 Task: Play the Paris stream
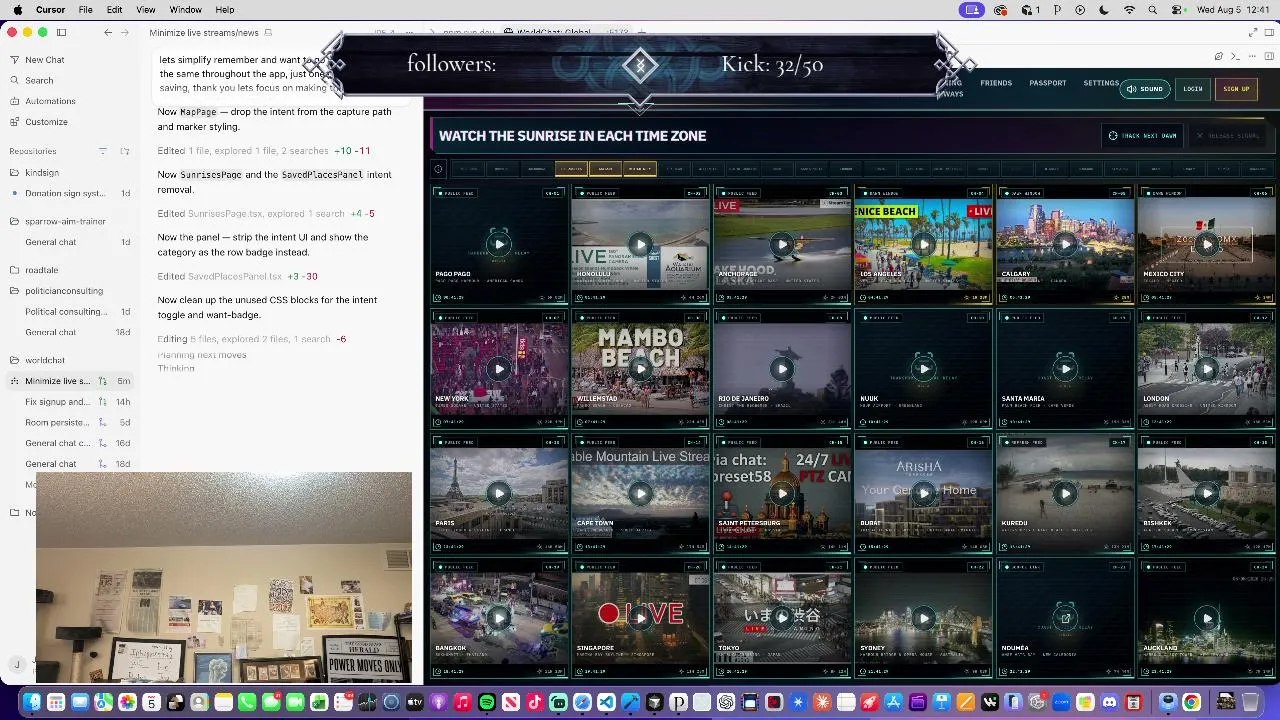click(499, 493)
